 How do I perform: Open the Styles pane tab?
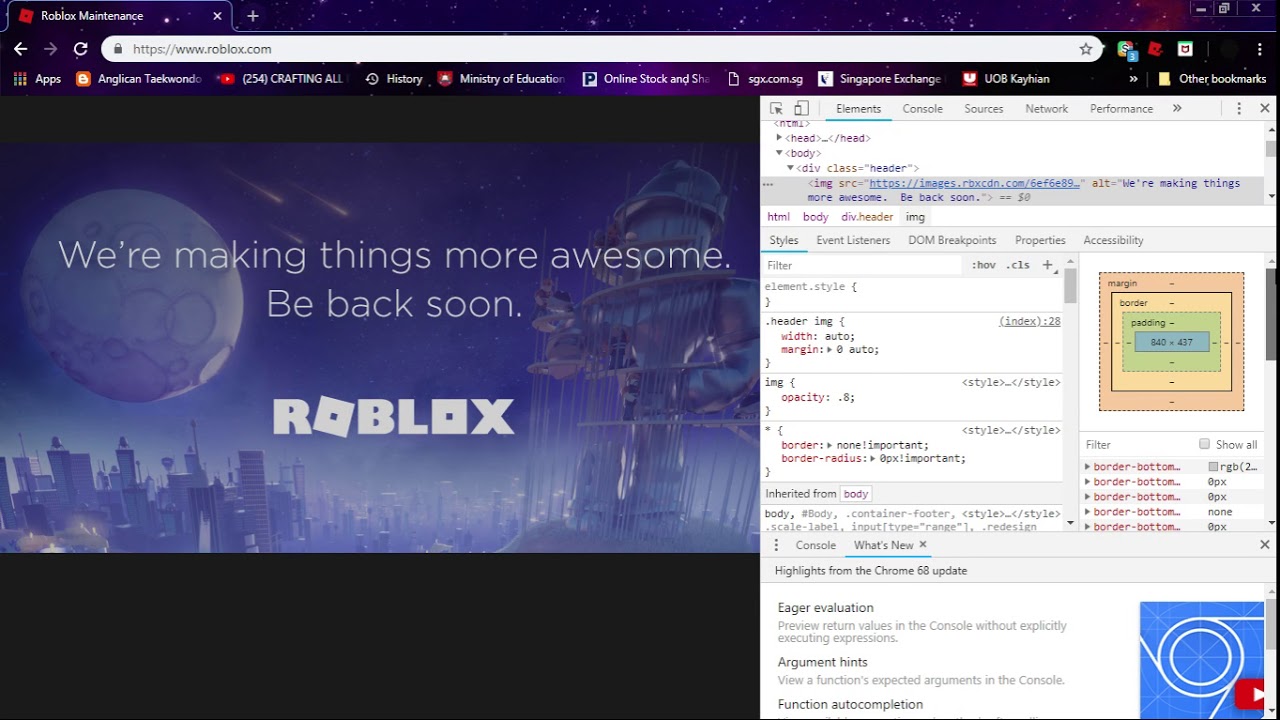(x=784, y=240)
